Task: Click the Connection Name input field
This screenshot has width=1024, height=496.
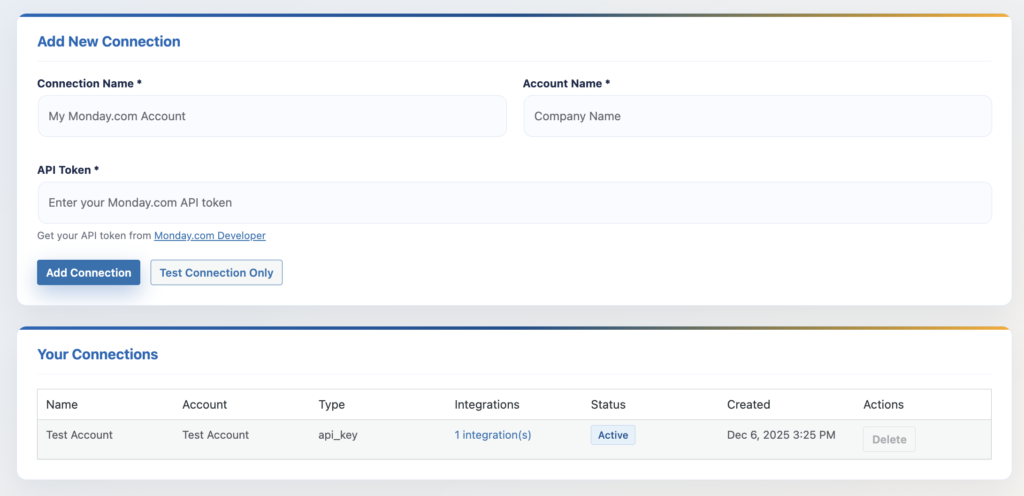Action: coord(271,116)
